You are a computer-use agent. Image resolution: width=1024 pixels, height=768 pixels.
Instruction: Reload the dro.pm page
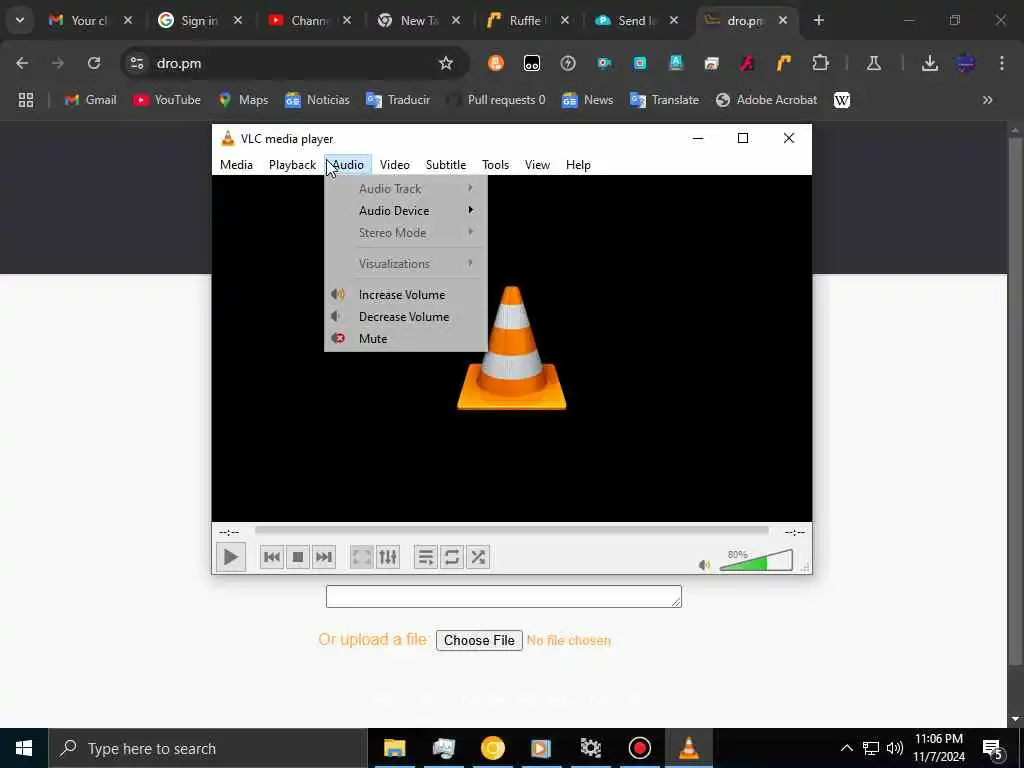(x=94, y=63)
